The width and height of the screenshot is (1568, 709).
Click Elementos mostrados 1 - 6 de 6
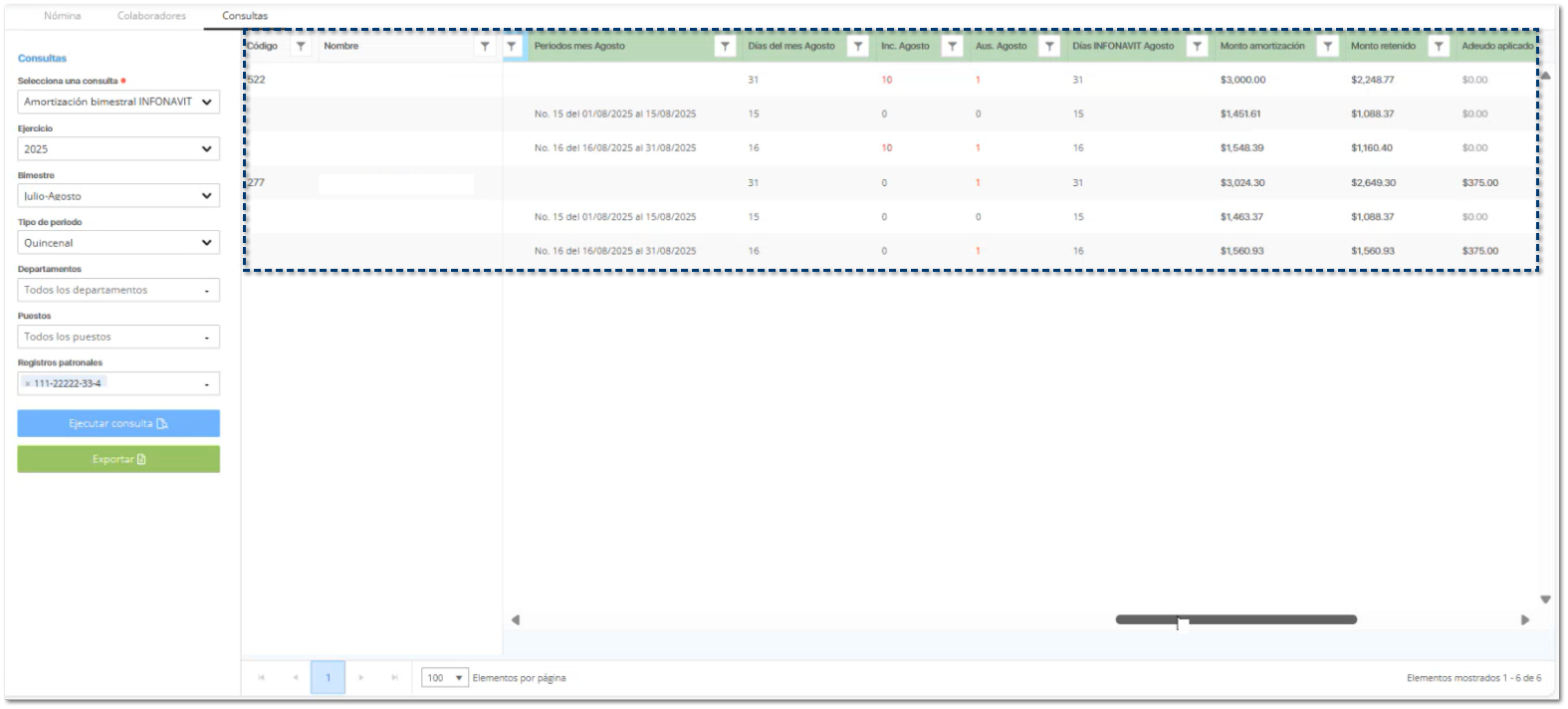(x=1473, y=678)
